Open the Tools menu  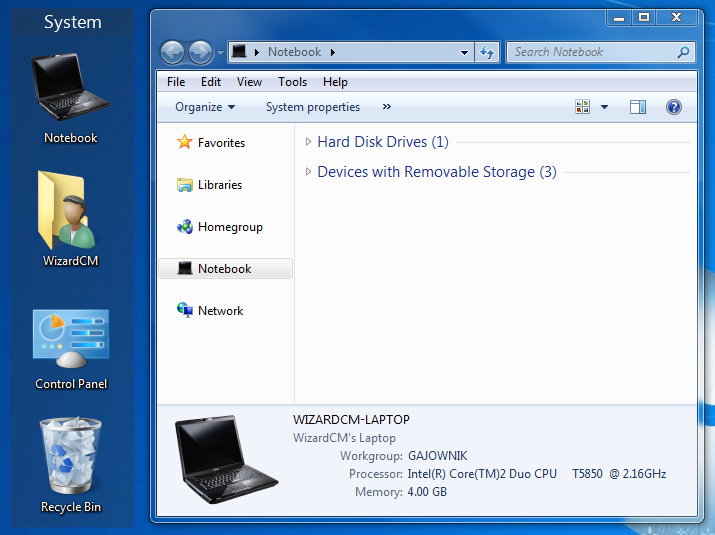click(292, 82)
